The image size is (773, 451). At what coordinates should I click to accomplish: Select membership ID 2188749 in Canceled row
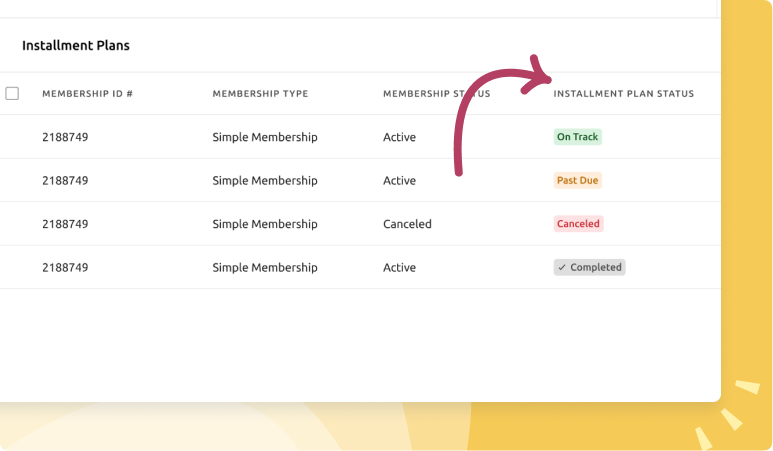click(x=65, y=224)
